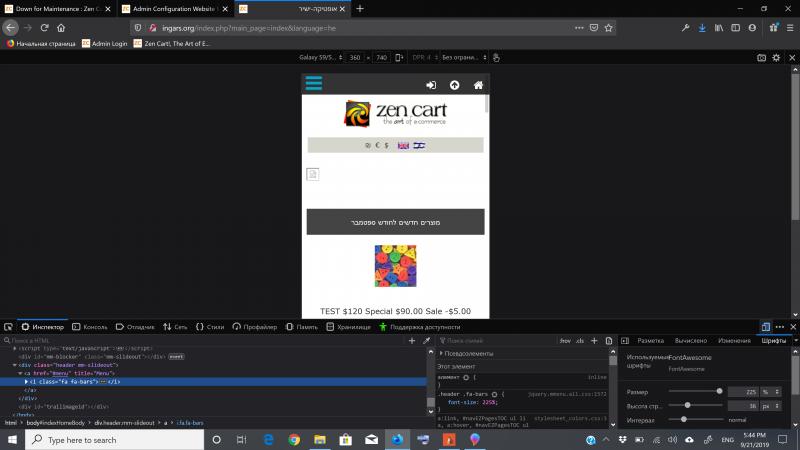Open the hamburger menu on the mobile page
The width and height of the screenshot is (800, 450).
(x=314, y=83)
